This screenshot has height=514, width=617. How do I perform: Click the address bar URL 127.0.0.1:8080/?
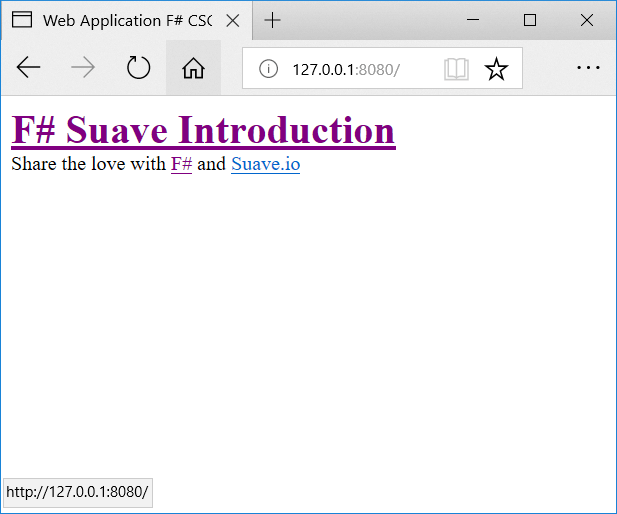click(346, 70)
